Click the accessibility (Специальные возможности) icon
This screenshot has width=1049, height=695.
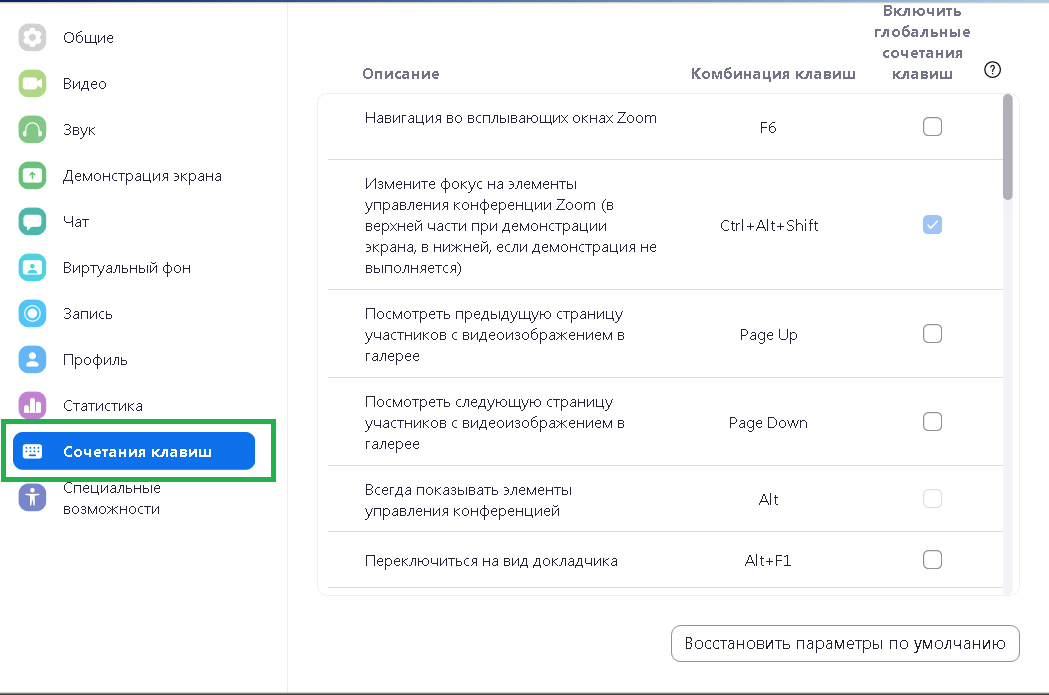point(32,498)
